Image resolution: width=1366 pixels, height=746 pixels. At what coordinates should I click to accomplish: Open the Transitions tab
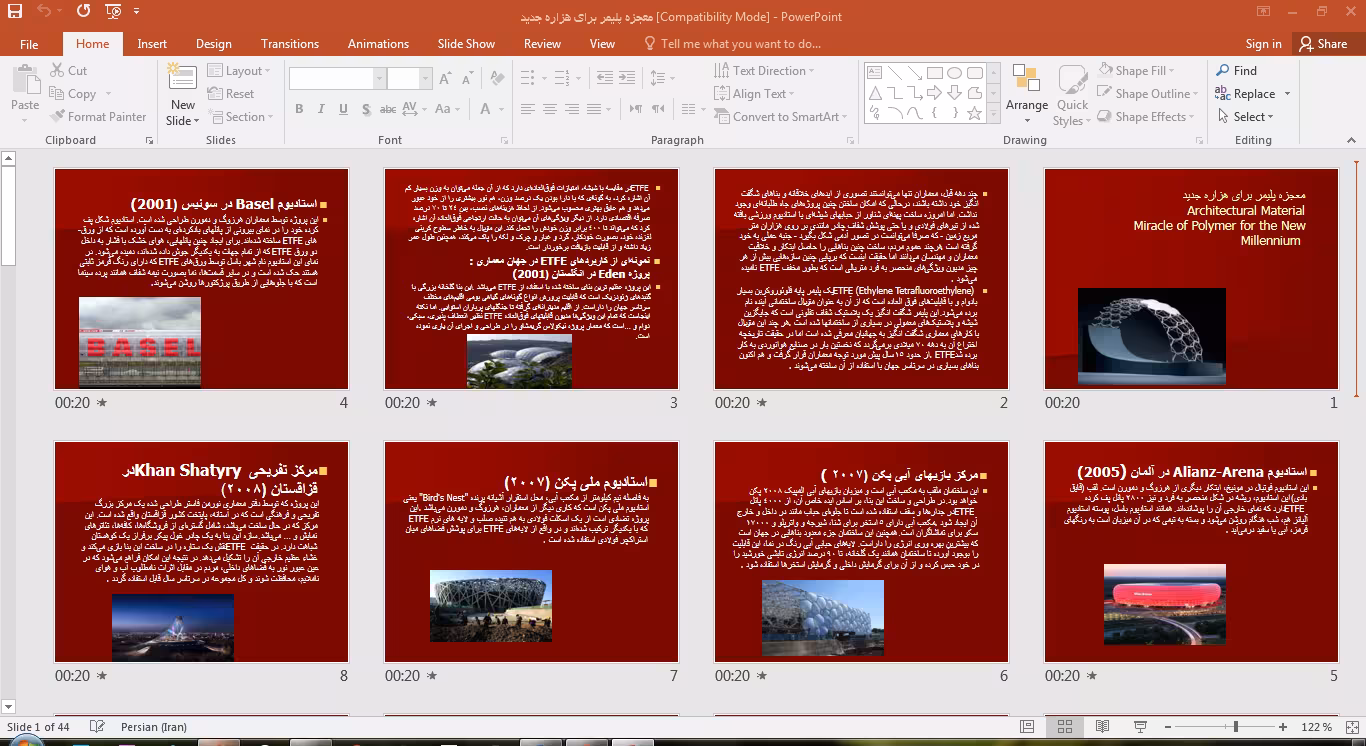[x=290, y=44]
